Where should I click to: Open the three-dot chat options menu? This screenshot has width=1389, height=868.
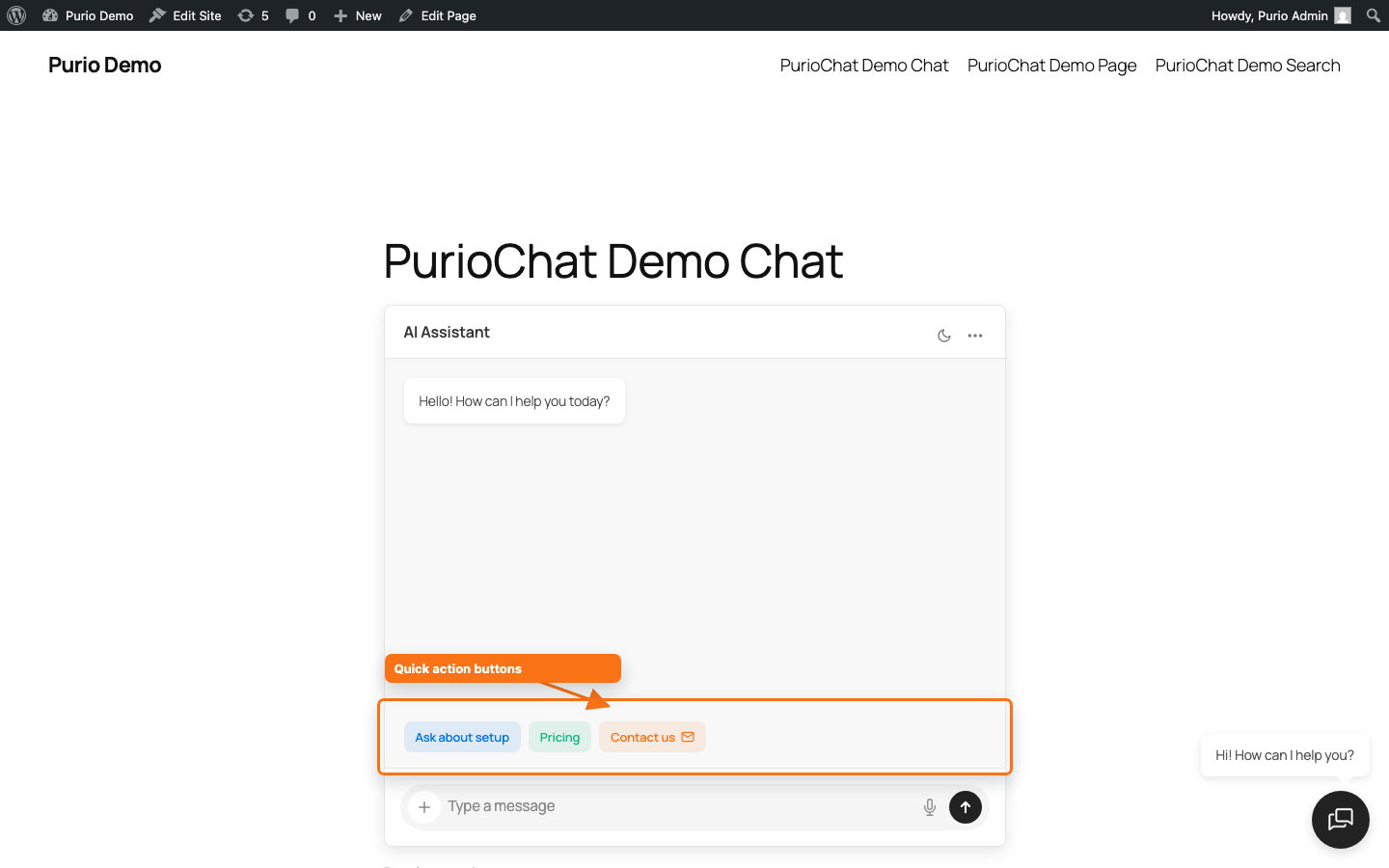coord(975,336)
